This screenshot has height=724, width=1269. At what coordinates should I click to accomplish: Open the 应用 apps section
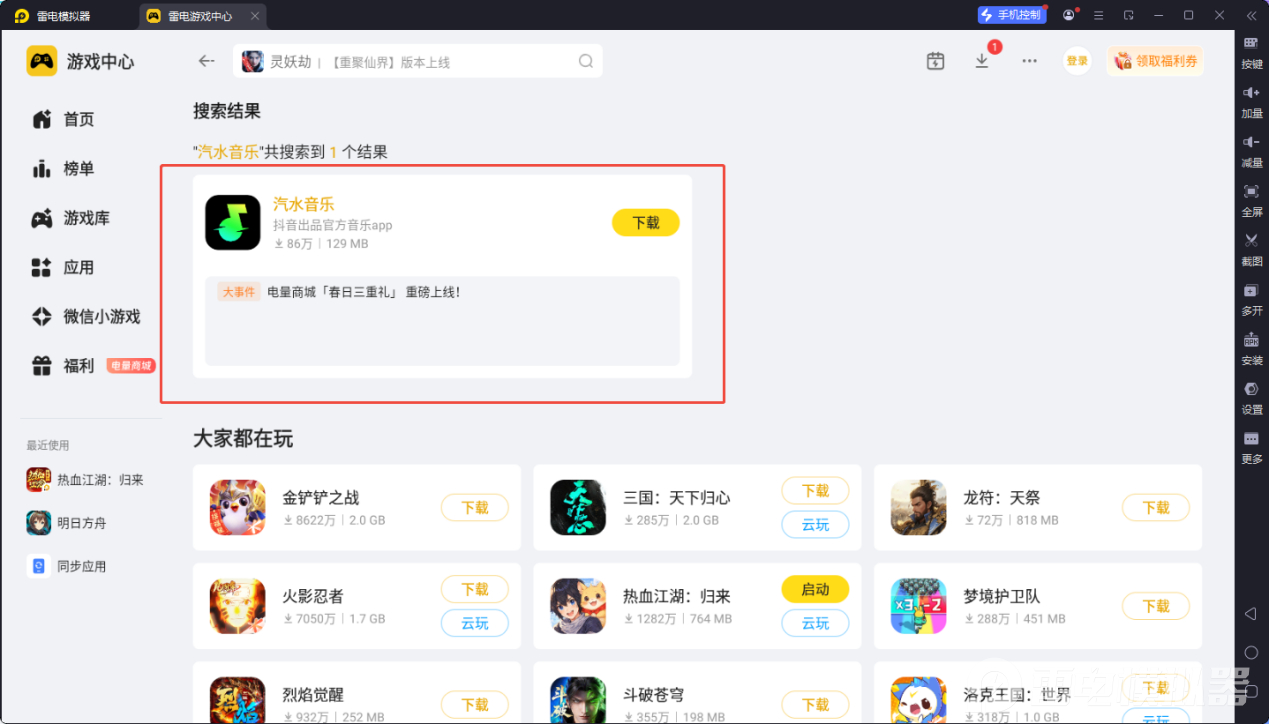63,268
